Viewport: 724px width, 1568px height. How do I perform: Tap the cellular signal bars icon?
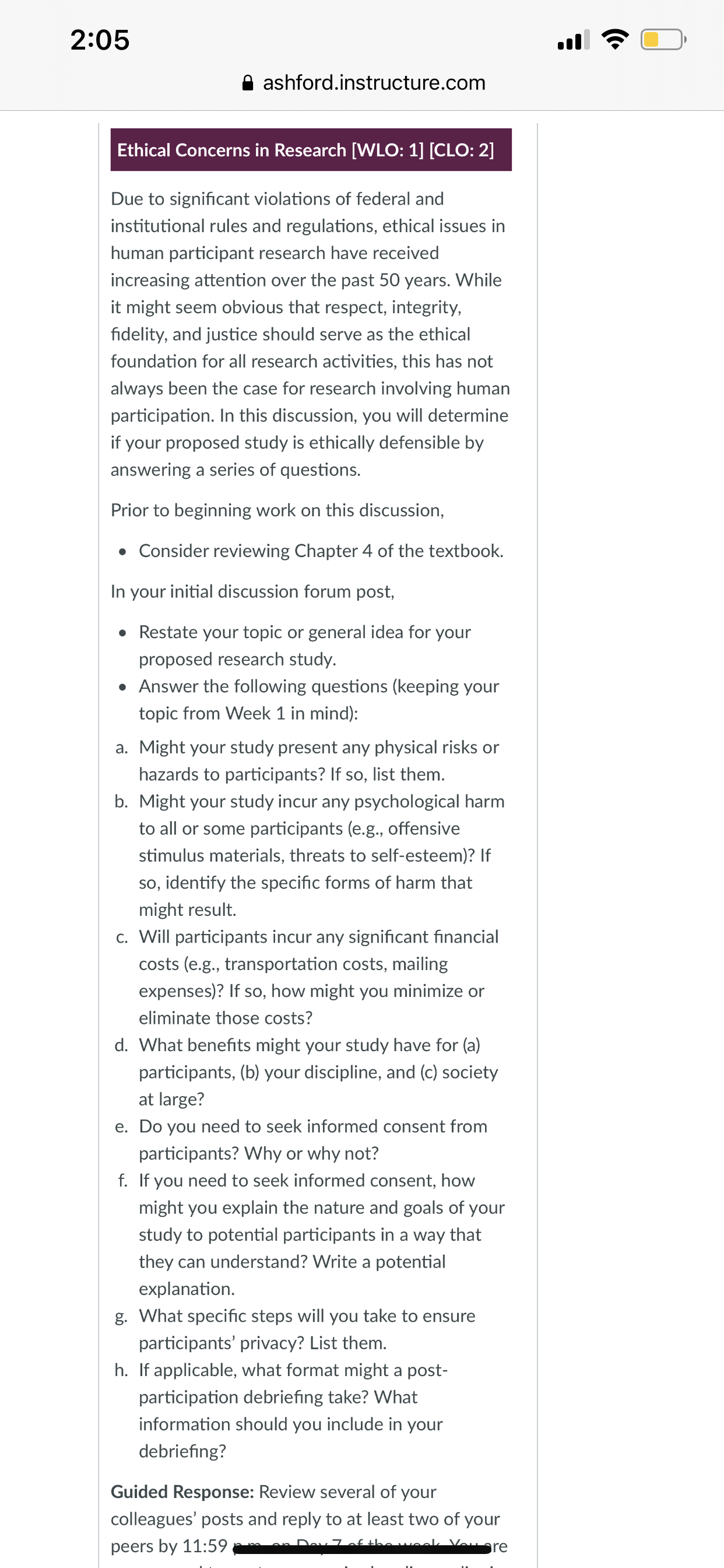(574, 40)
